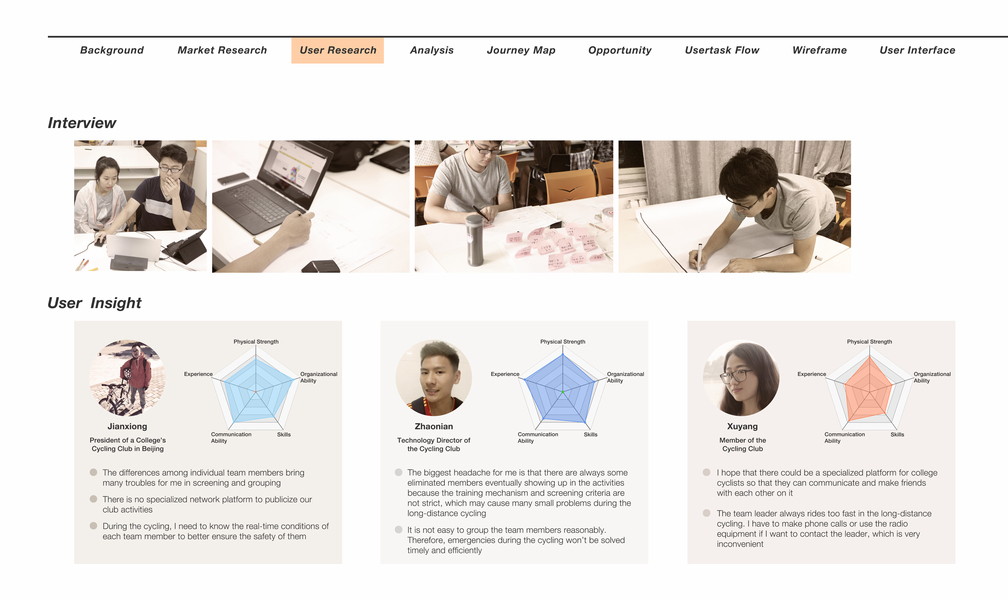Open the Journey Map tab
The width and height of the screenshot is (1008, 600).
521,50
